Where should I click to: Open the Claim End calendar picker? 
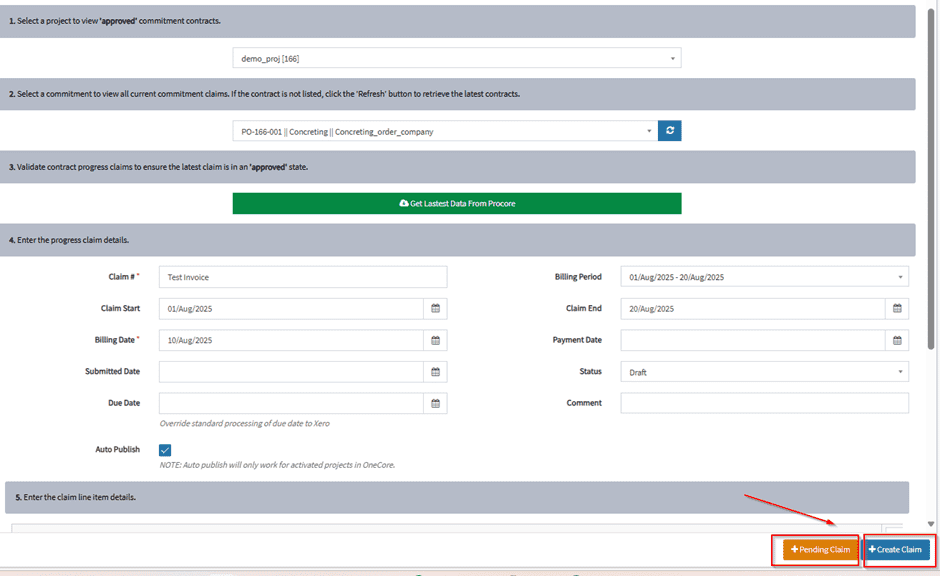coord(897,309)
